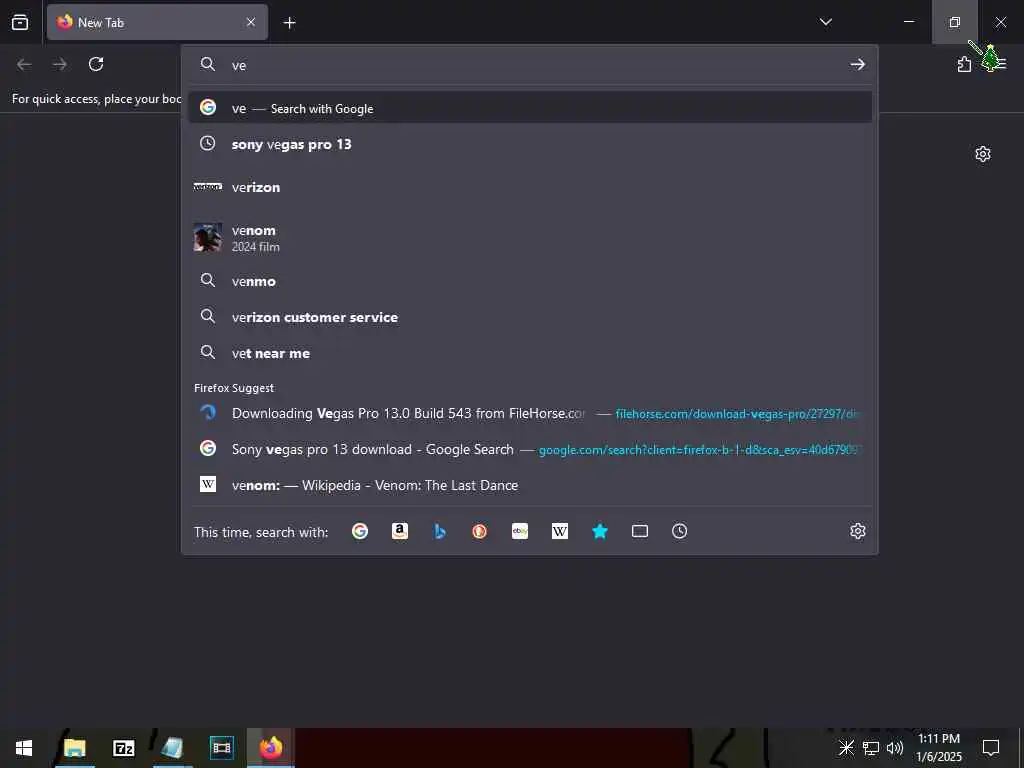Go back with the back arrow
Screen dimensions: 1024x768
24,64
